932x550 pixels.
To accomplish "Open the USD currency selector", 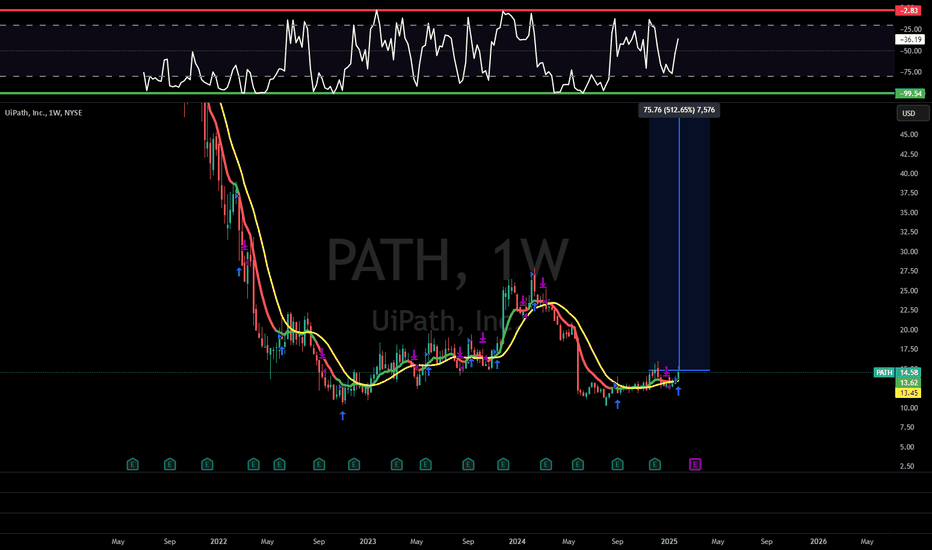I will click(x=912, y=113).
